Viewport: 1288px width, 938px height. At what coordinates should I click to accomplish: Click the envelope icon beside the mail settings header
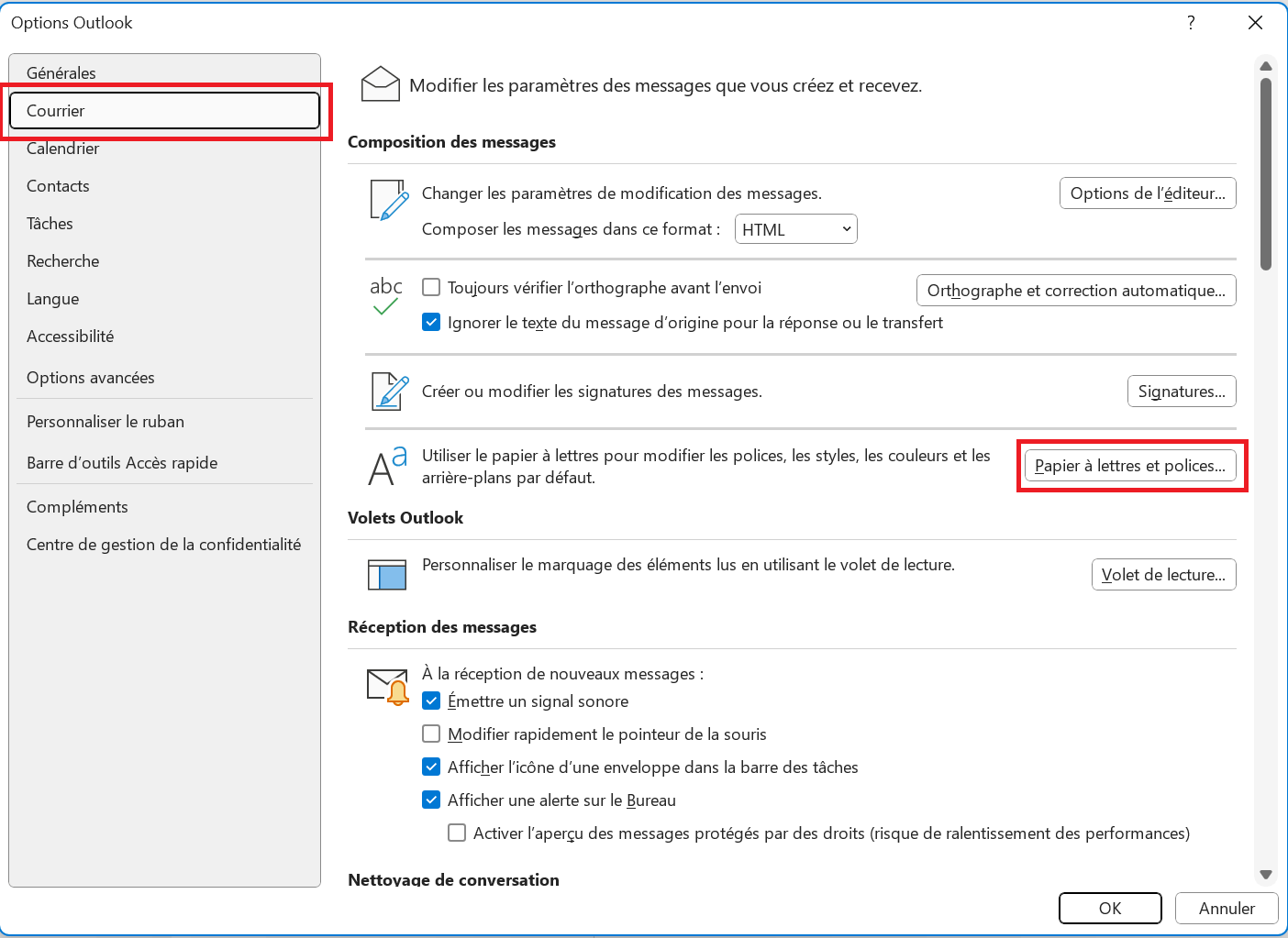coord(380,83)
